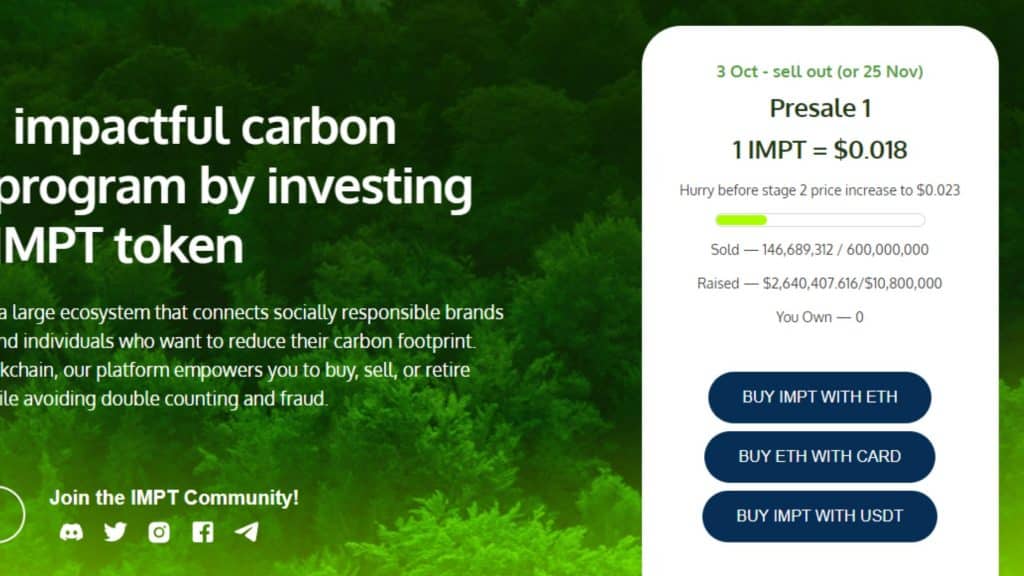Click the 1 IMPT = $0.018 price
1024x576 pixels.
click(820, 150)
